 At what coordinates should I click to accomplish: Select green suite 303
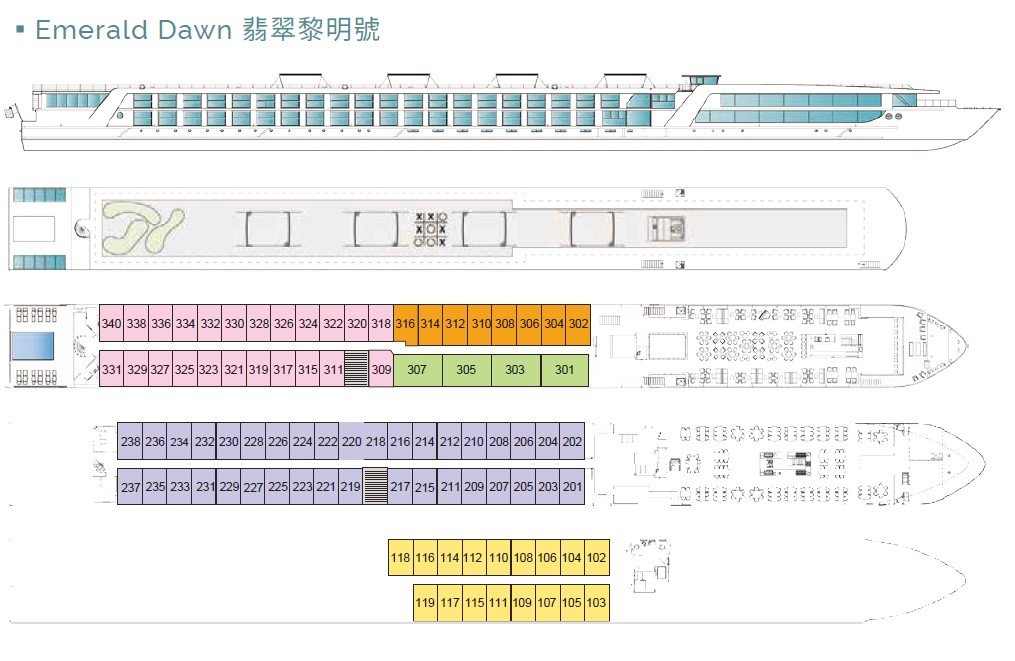coord(516,370)
